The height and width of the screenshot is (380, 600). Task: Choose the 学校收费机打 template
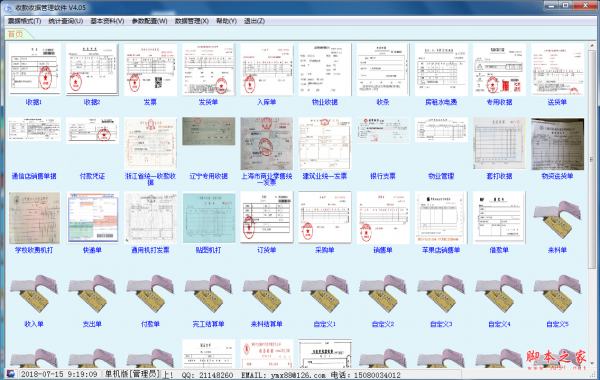34,218
